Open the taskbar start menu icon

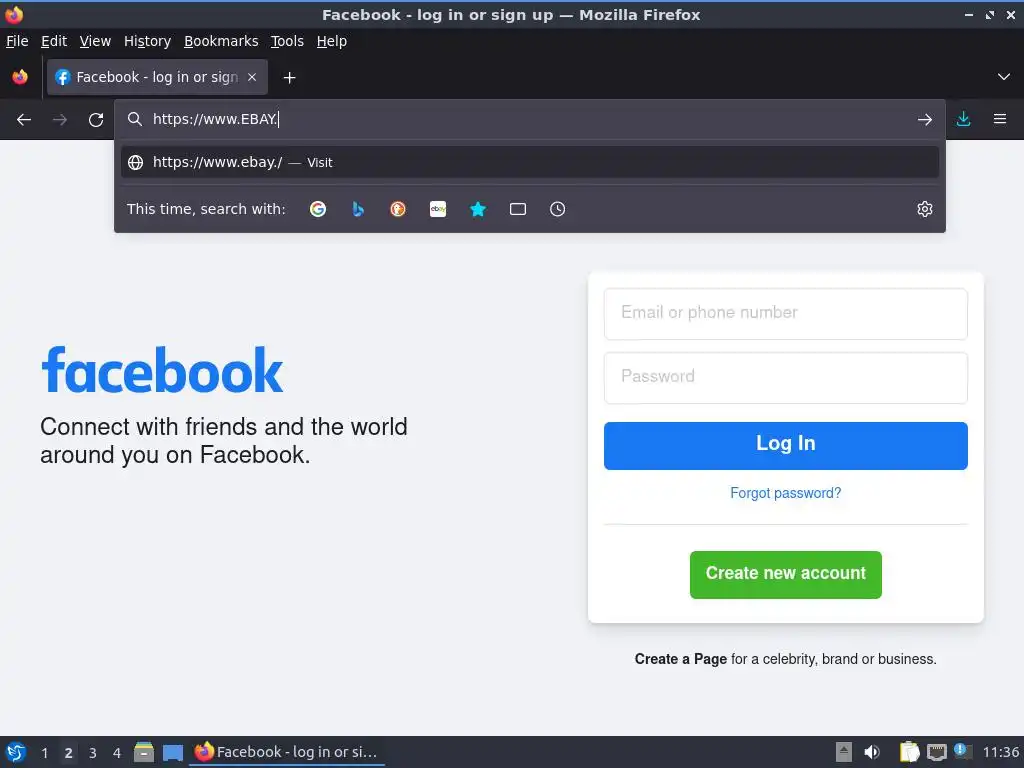[16, 752]
